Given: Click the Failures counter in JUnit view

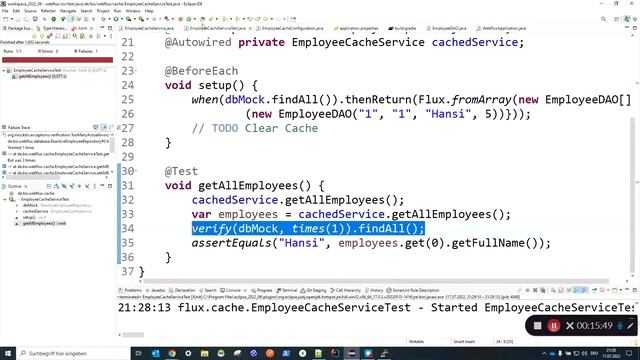Looking at the screenshot, I should (x=86, y=51).
